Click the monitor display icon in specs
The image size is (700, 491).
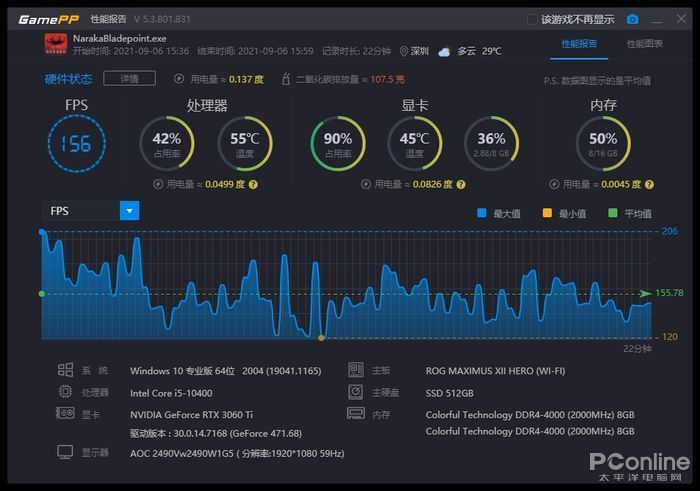point(65,452)
